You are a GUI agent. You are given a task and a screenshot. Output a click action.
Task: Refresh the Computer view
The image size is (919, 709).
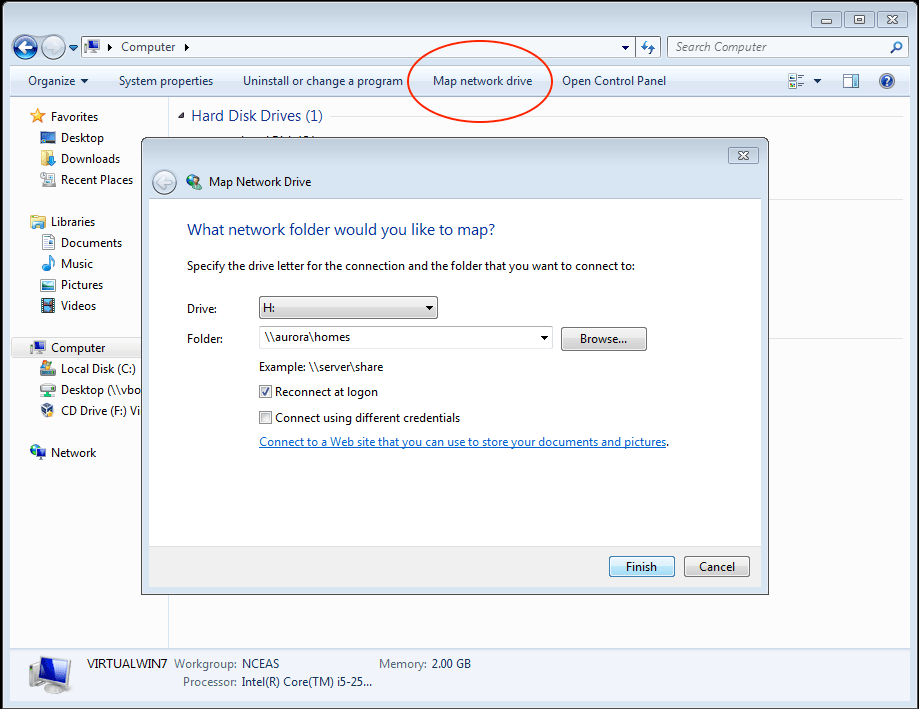click(x=646, y=47)
